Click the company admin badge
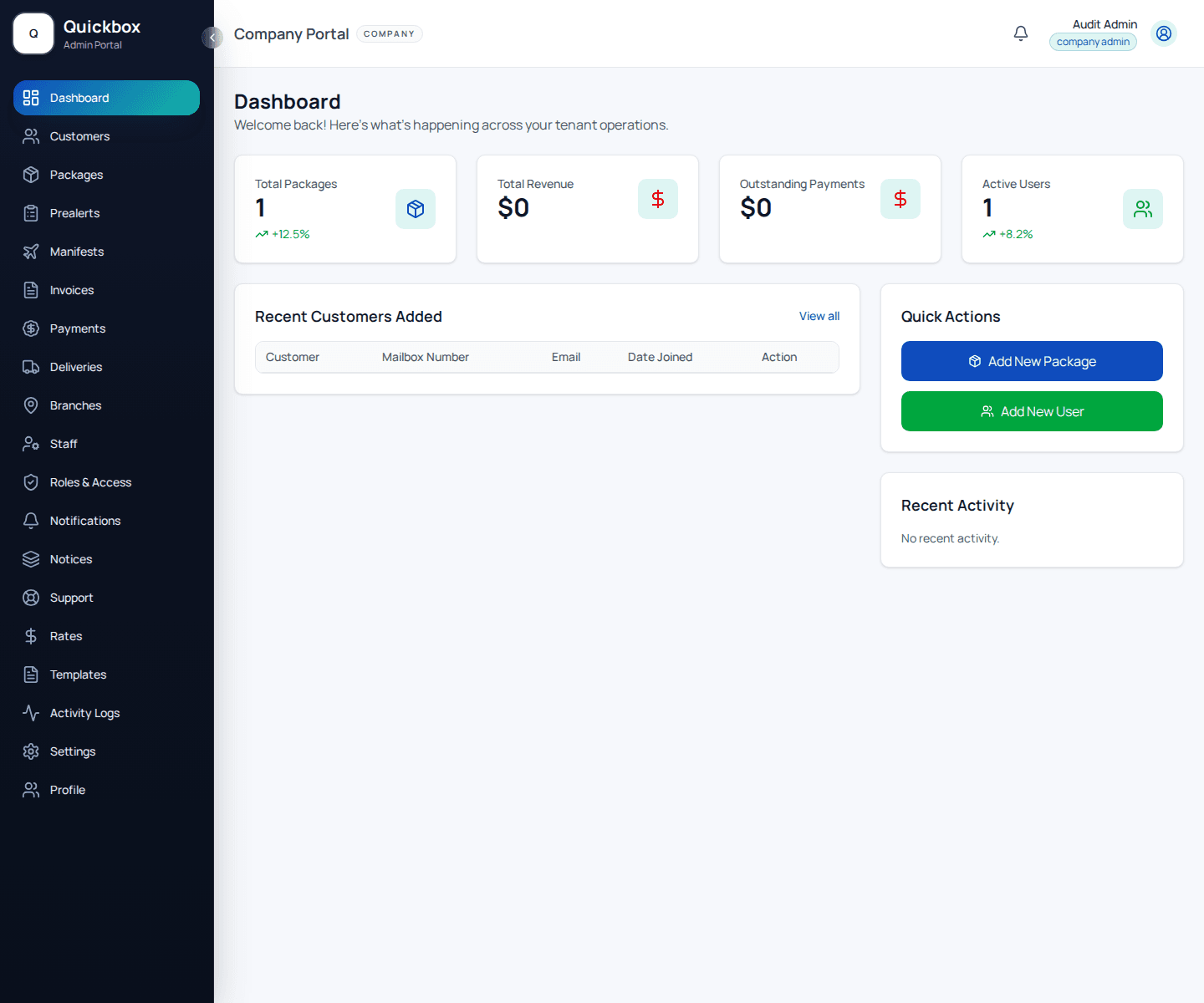Viewport: 1204px width, 1003px height. [x=1093, y=41]
